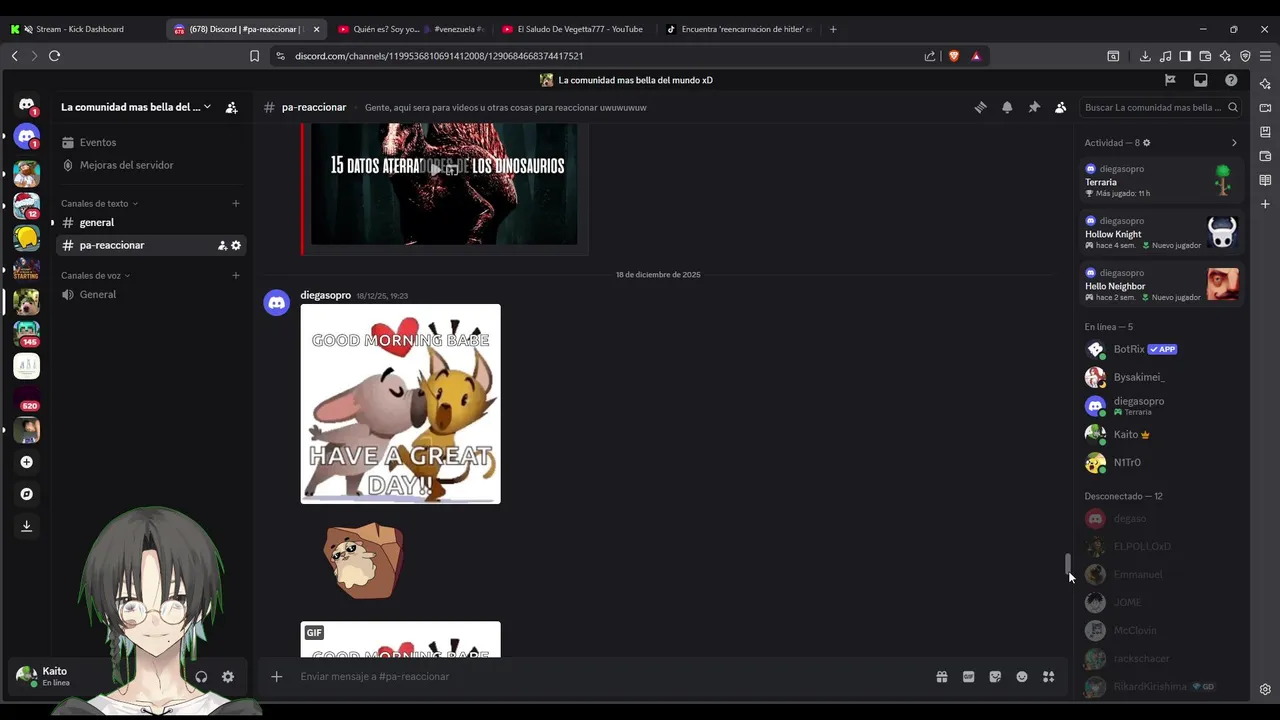Open sticker picker in message bar
1280x720 pixels.
(995, 677)
